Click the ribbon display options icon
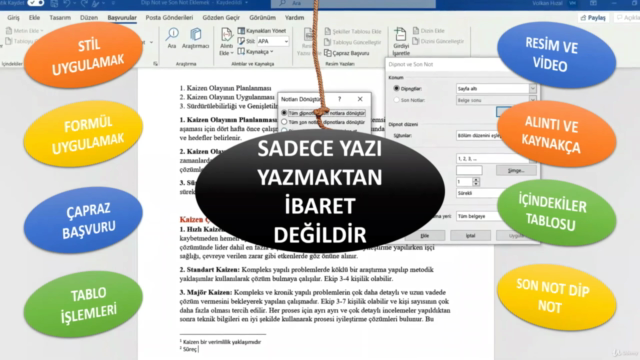This screenshot has height=360, width=640. pos(593,3)
